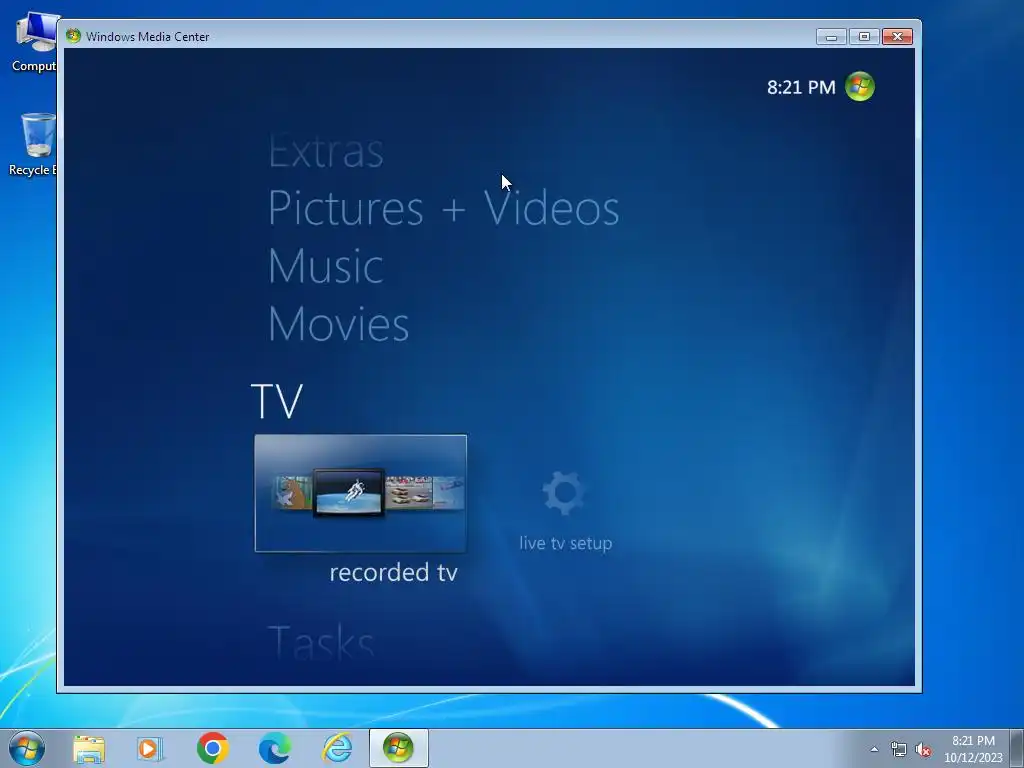Launch Windows Media Player from the taskbar
1024x768 pixels.
coord(150,748)
